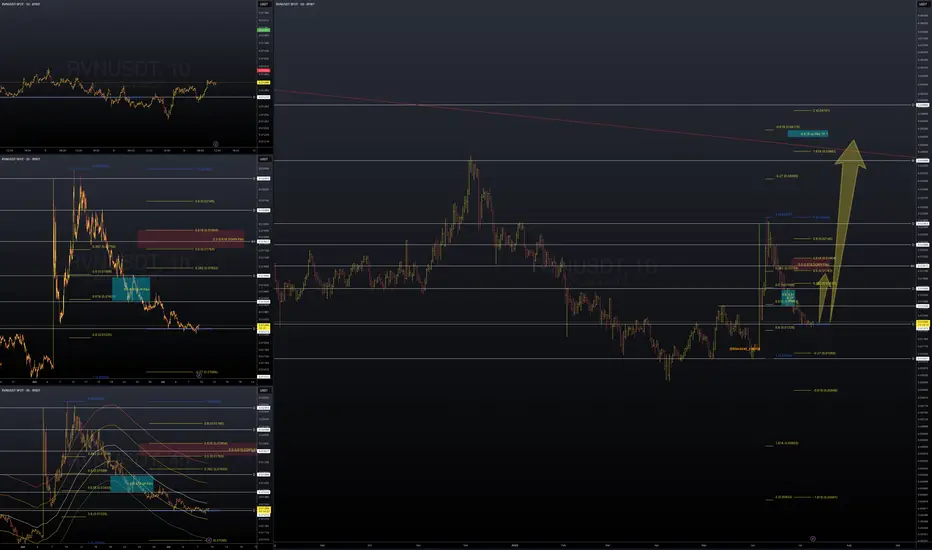Select red descending trend line in main chart
Viewport: 932px width, 550px height.
pos(593,124)
